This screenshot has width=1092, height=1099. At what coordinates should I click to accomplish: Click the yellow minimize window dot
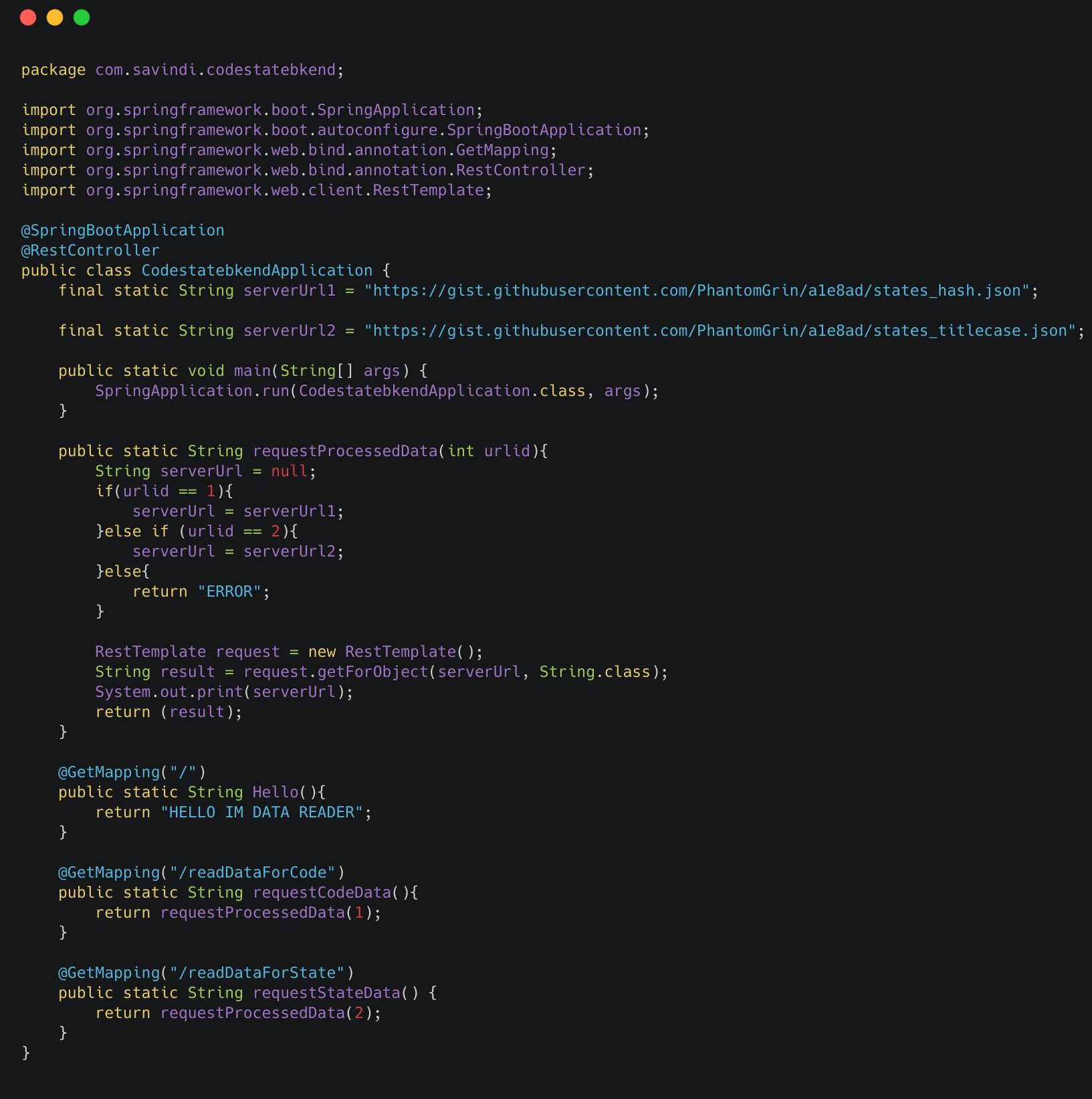pyautogui.click(x=55, y=17)
